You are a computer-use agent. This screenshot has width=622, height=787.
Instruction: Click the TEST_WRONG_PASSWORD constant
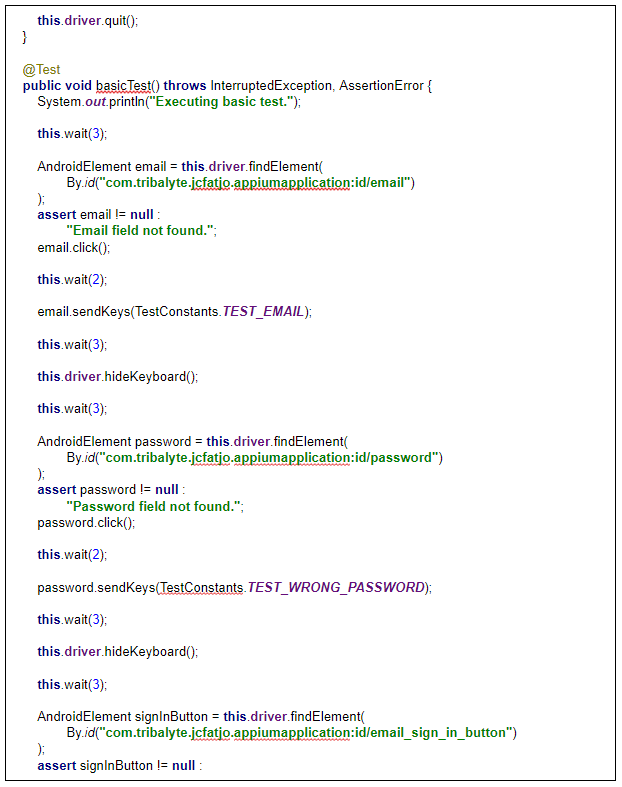[336, 587]
